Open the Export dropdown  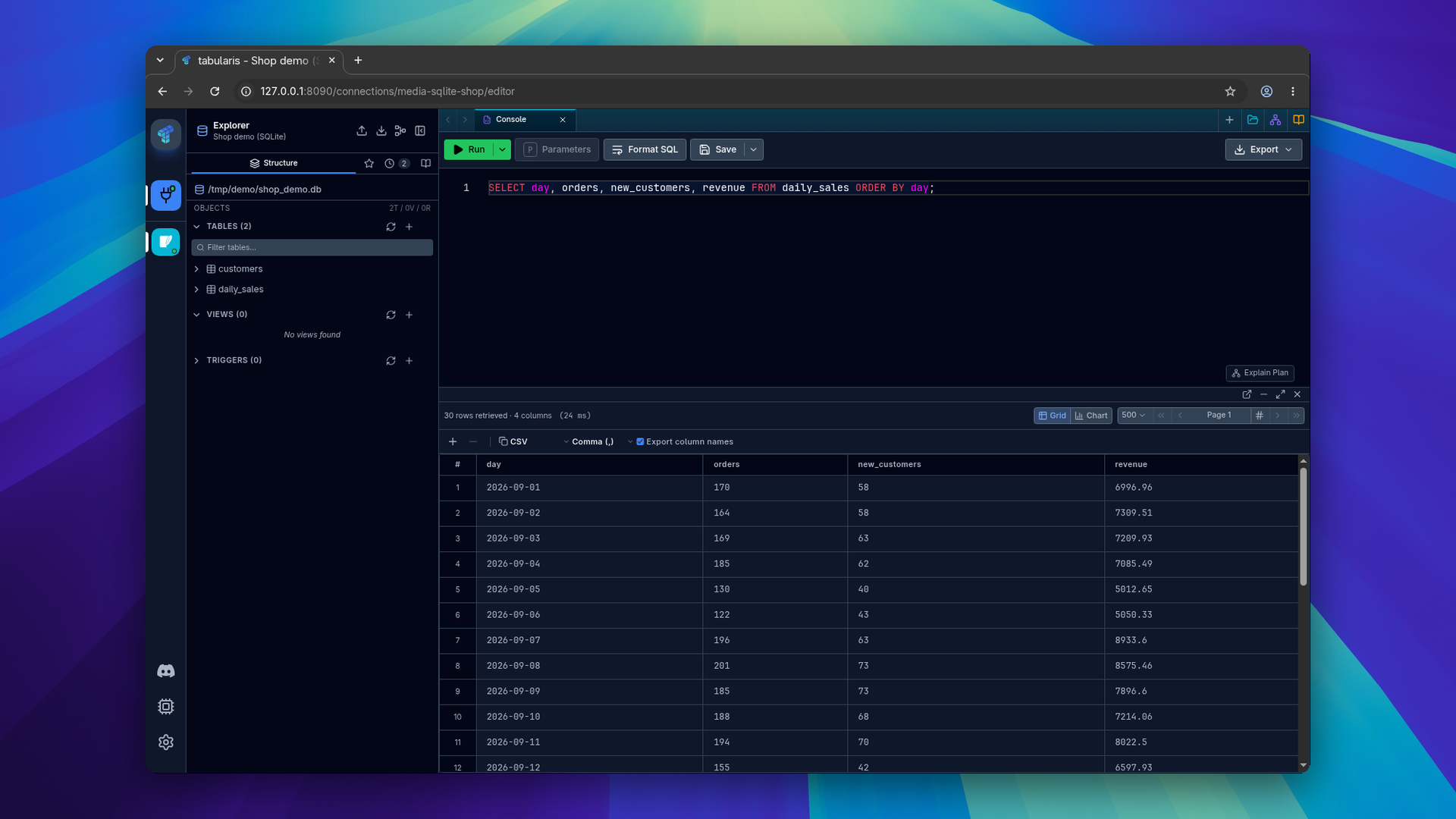[x=1263, y=149]
